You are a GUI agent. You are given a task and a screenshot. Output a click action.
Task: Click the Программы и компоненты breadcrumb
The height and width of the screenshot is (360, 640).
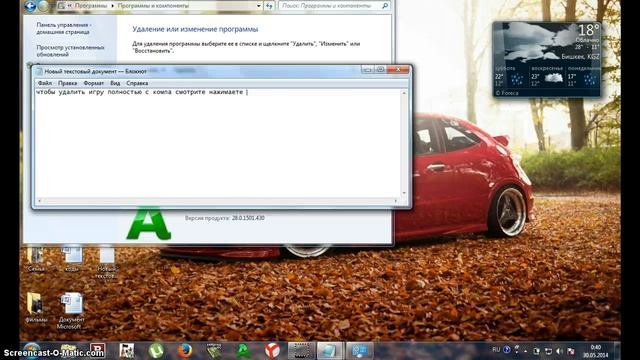[153, 6]
